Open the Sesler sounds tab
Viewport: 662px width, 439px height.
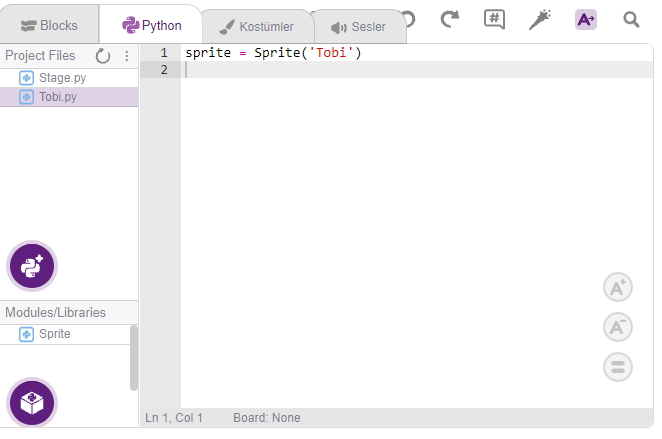pos(358,27)
